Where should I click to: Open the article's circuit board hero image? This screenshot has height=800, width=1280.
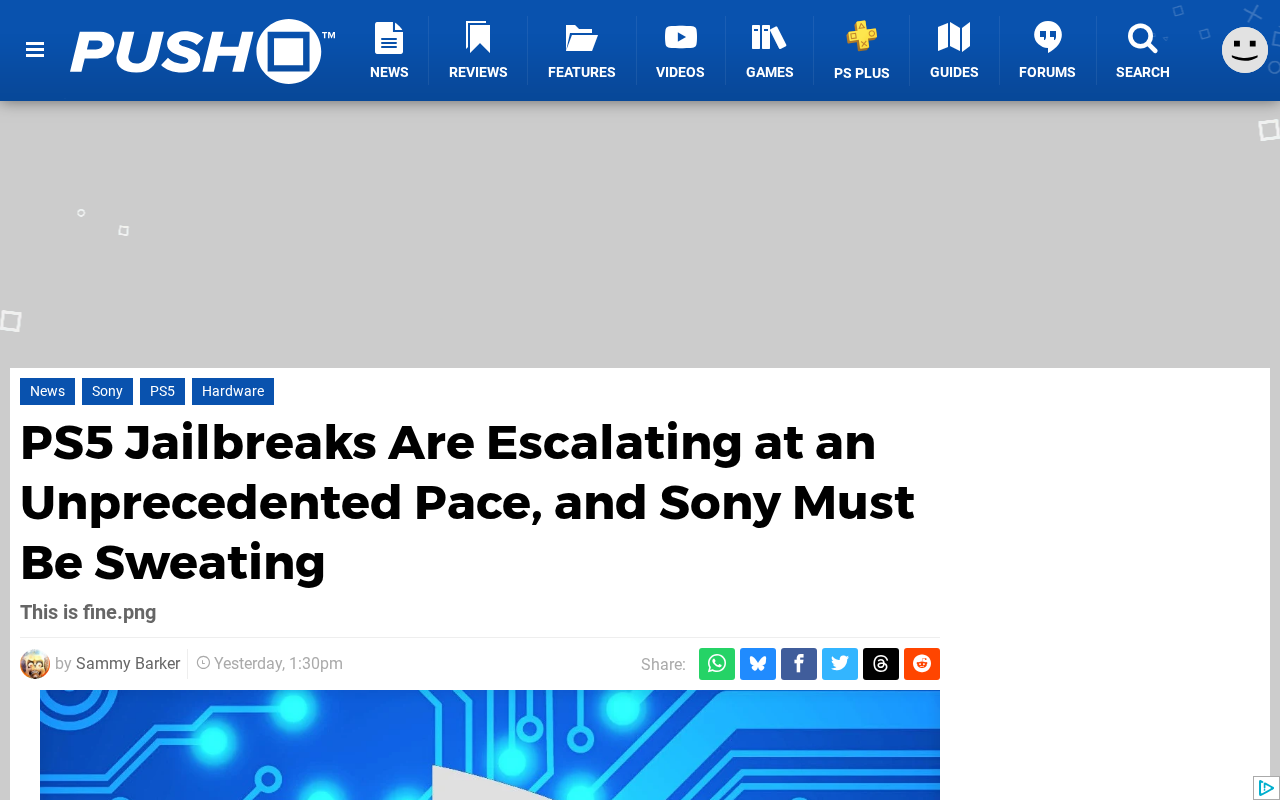pyautogui.click(x=490, y=745)
